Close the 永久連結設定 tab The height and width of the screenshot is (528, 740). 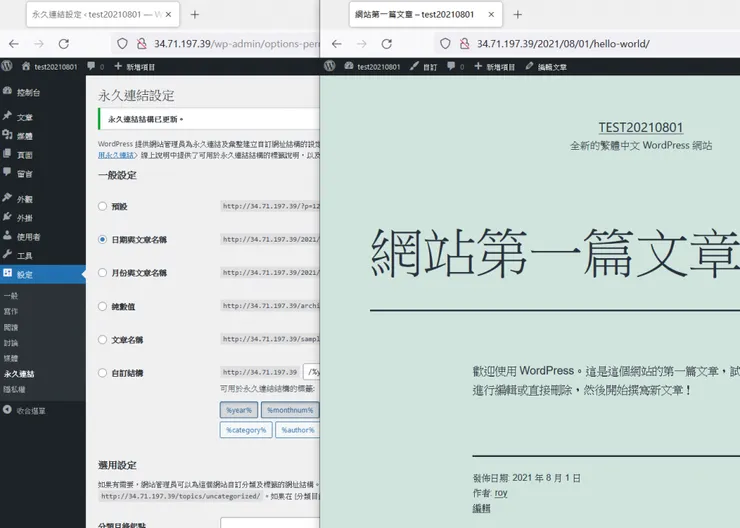click(x=168, y=15)
